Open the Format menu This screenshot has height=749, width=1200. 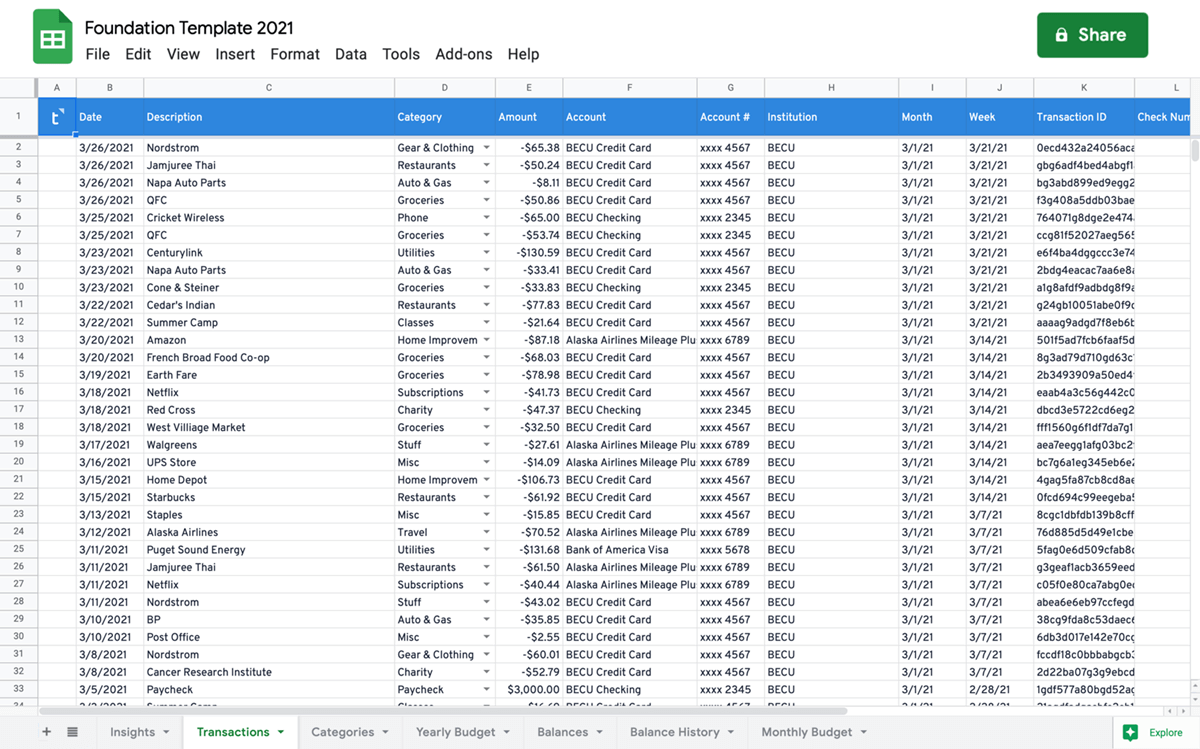(295, 54)
